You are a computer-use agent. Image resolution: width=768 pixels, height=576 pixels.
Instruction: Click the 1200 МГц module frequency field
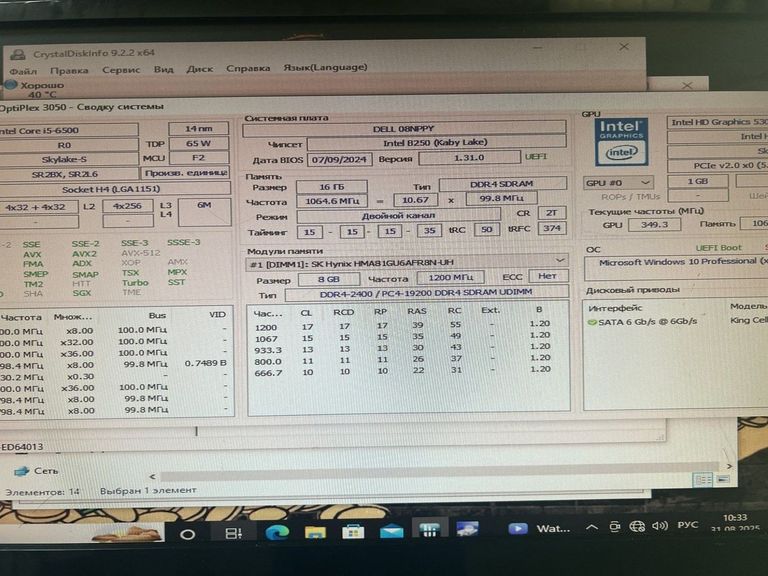(450, 277)
